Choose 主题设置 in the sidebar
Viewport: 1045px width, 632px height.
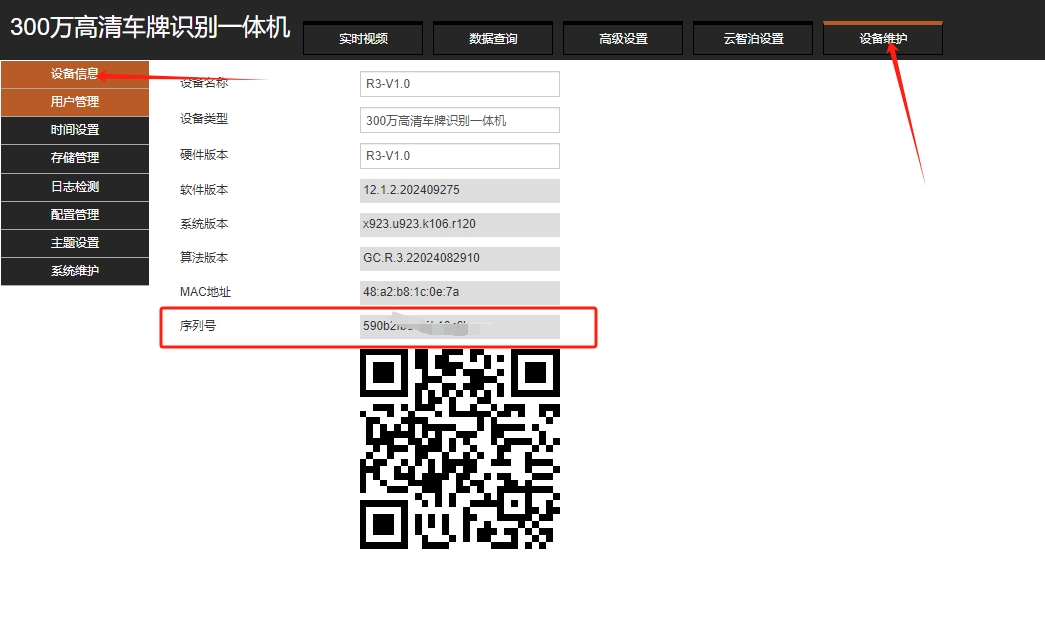75,243
